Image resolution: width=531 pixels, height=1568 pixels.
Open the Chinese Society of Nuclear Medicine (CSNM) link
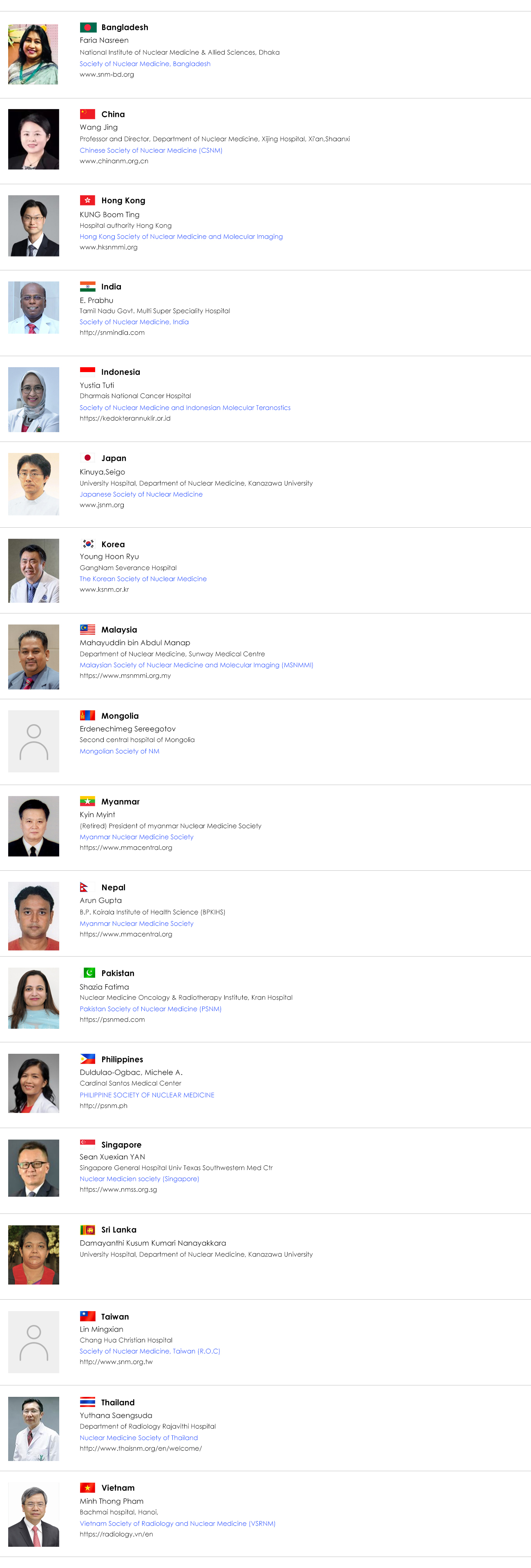point(151,150)
